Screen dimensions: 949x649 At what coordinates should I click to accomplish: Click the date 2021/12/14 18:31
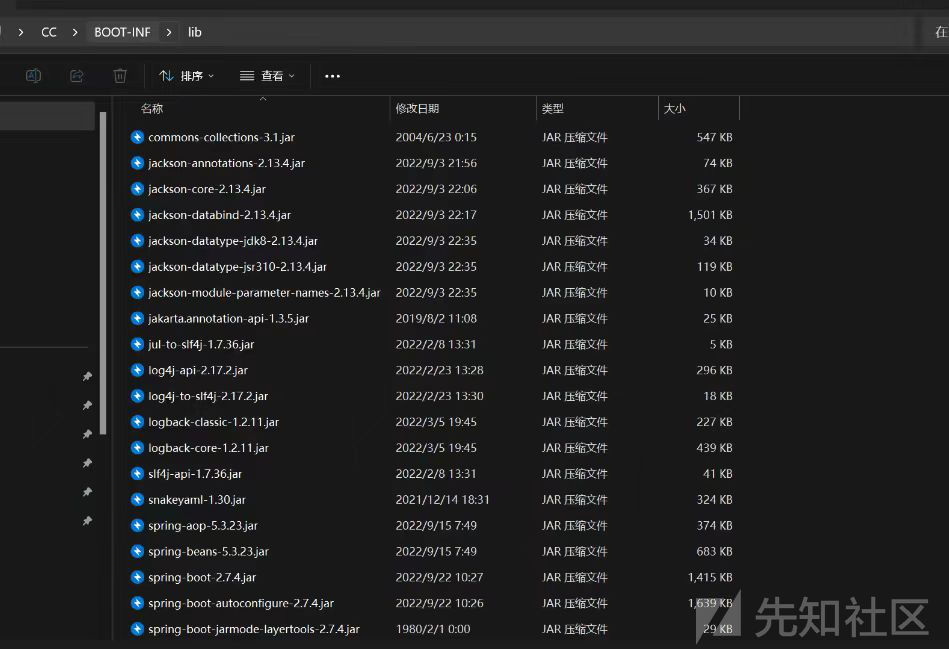pos(442,499)
